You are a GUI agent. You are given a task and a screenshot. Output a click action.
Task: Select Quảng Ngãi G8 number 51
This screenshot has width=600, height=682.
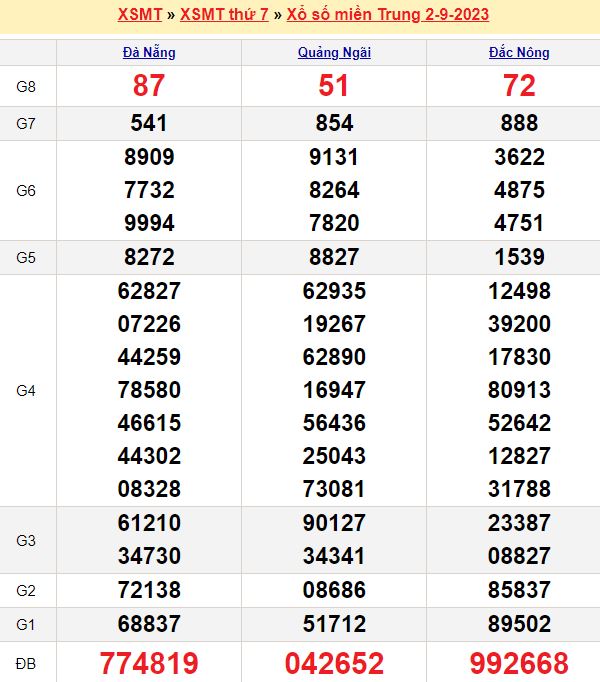coord(334,87)
